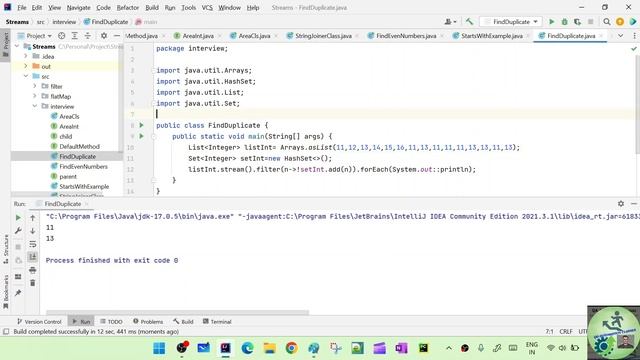Click run gutter icon beside class FindDuplicate
The image size is (640, 360).
coord(142,125)
